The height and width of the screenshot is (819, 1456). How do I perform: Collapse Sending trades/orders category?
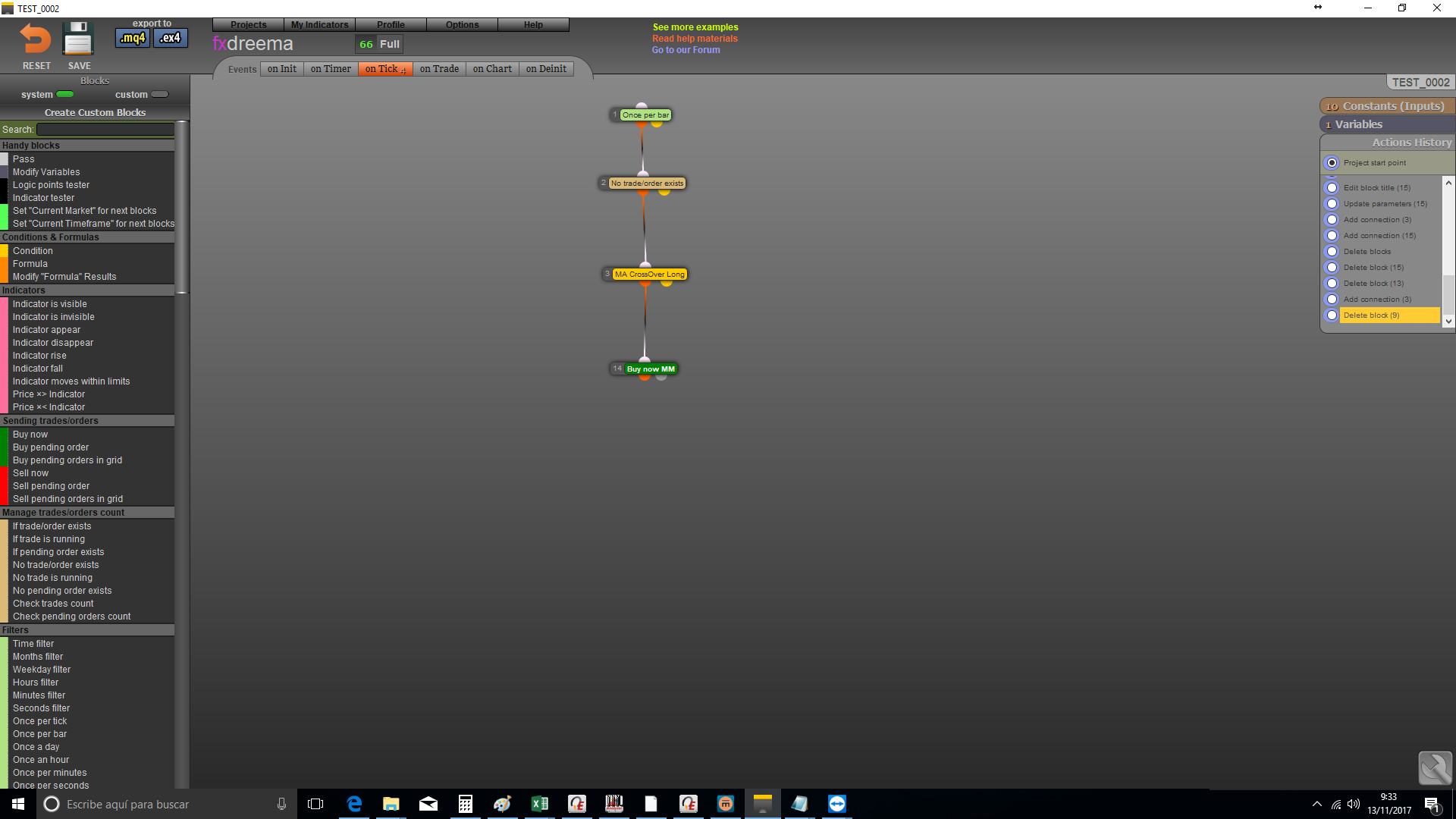pyautogui.click(x=87, y=421)
